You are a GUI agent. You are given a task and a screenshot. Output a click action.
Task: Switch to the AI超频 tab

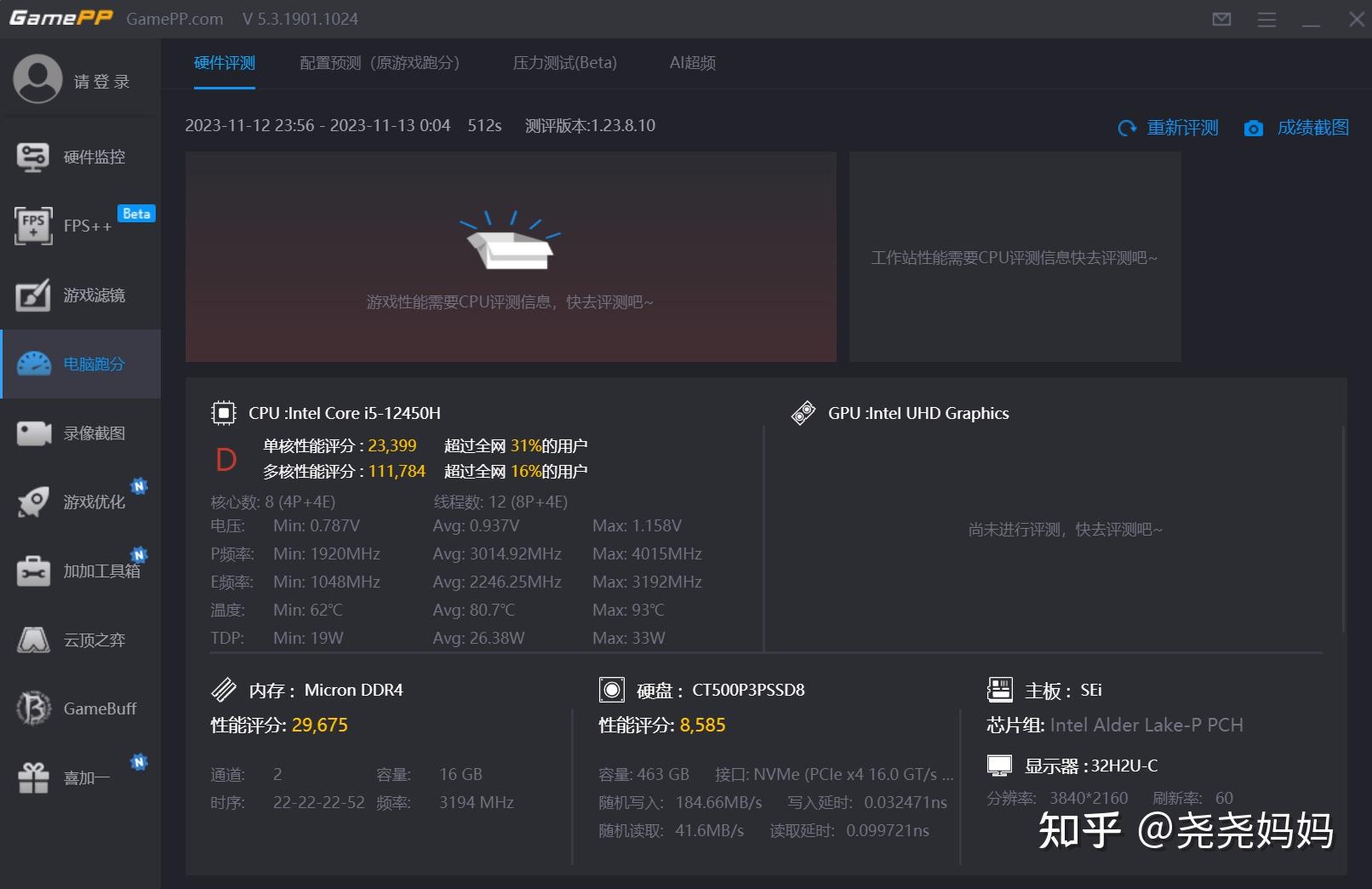[693, 63]
